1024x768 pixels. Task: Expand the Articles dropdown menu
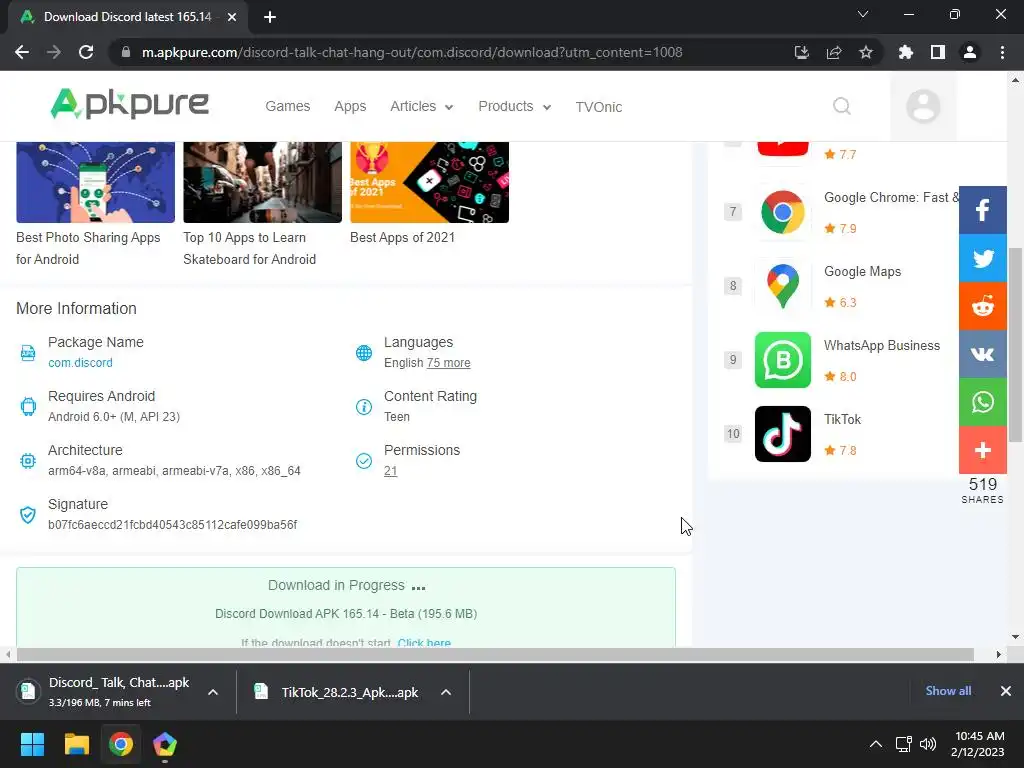click(x=421, y=106)
